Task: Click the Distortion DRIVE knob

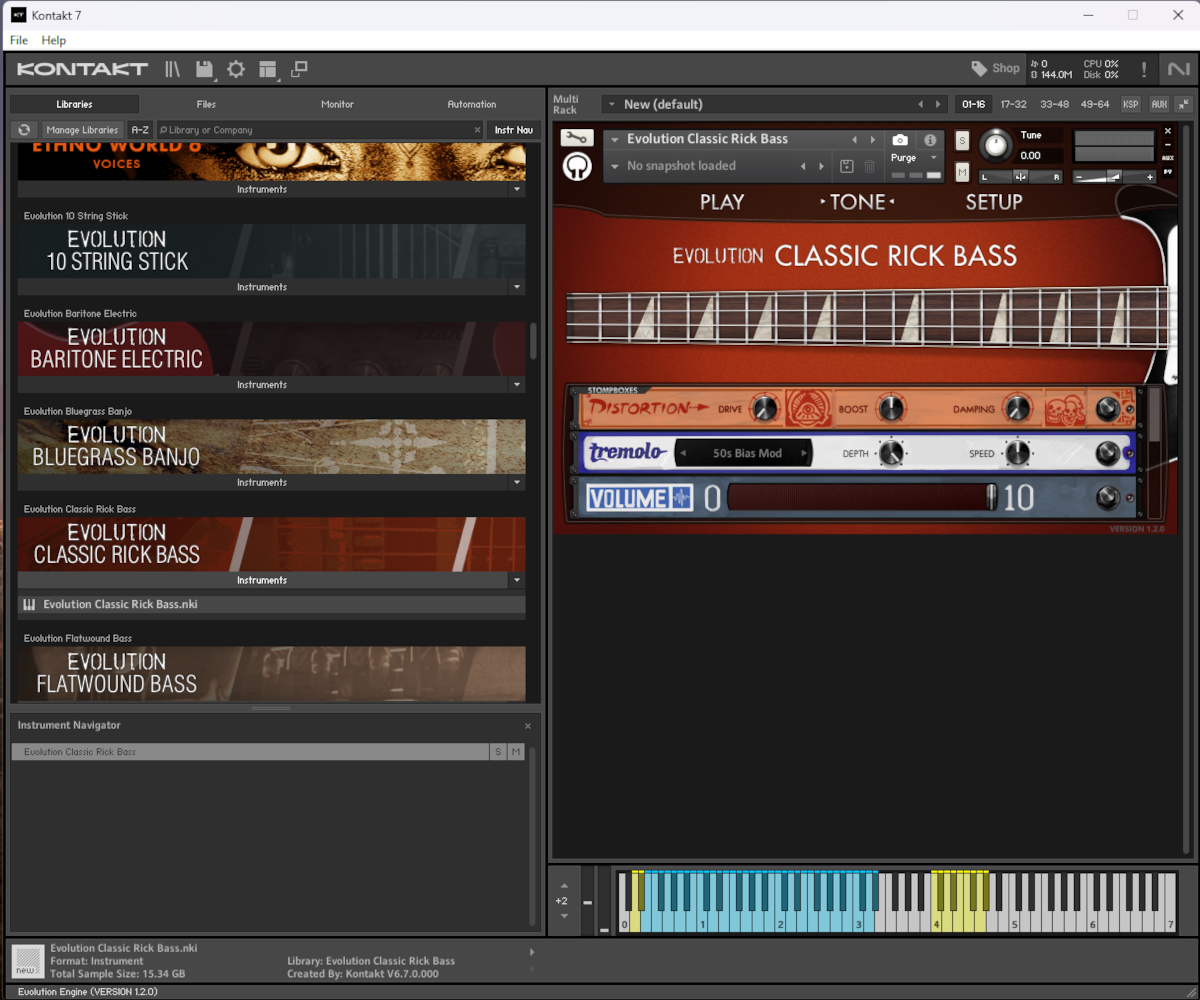Action: pos(764,408)
